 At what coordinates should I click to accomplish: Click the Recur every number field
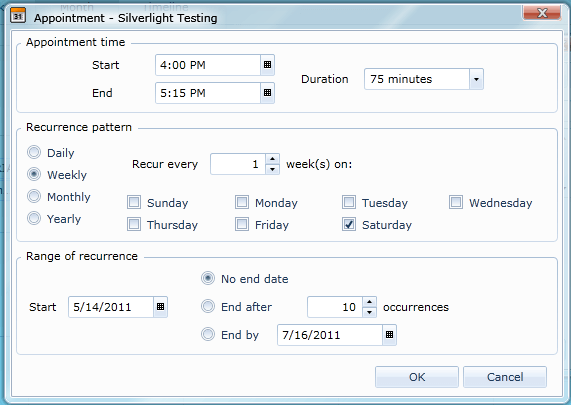(x=238, y=164)
